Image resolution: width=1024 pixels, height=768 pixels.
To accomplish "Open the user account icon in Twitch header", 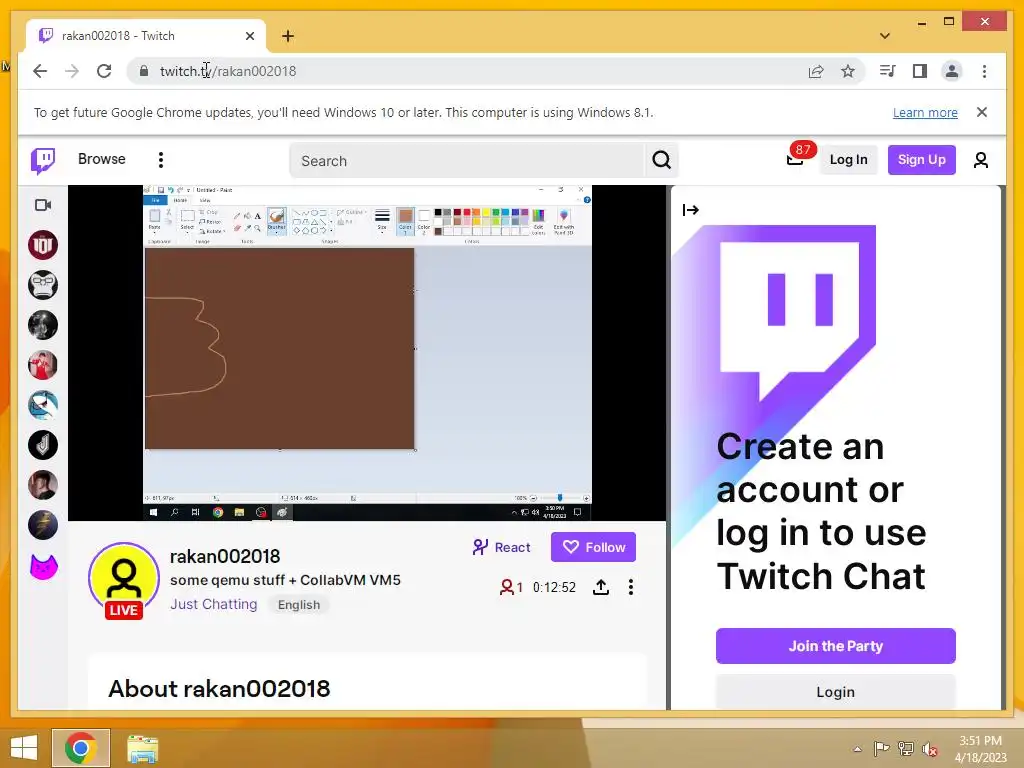I will click(x=980, y=160).
